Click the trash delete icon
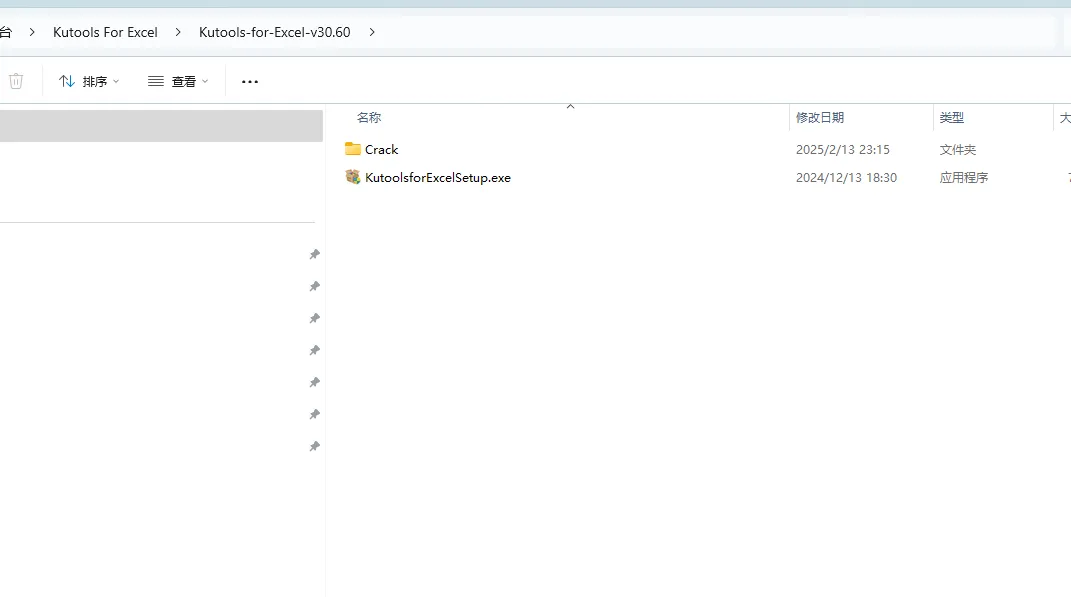 [16, 81]
